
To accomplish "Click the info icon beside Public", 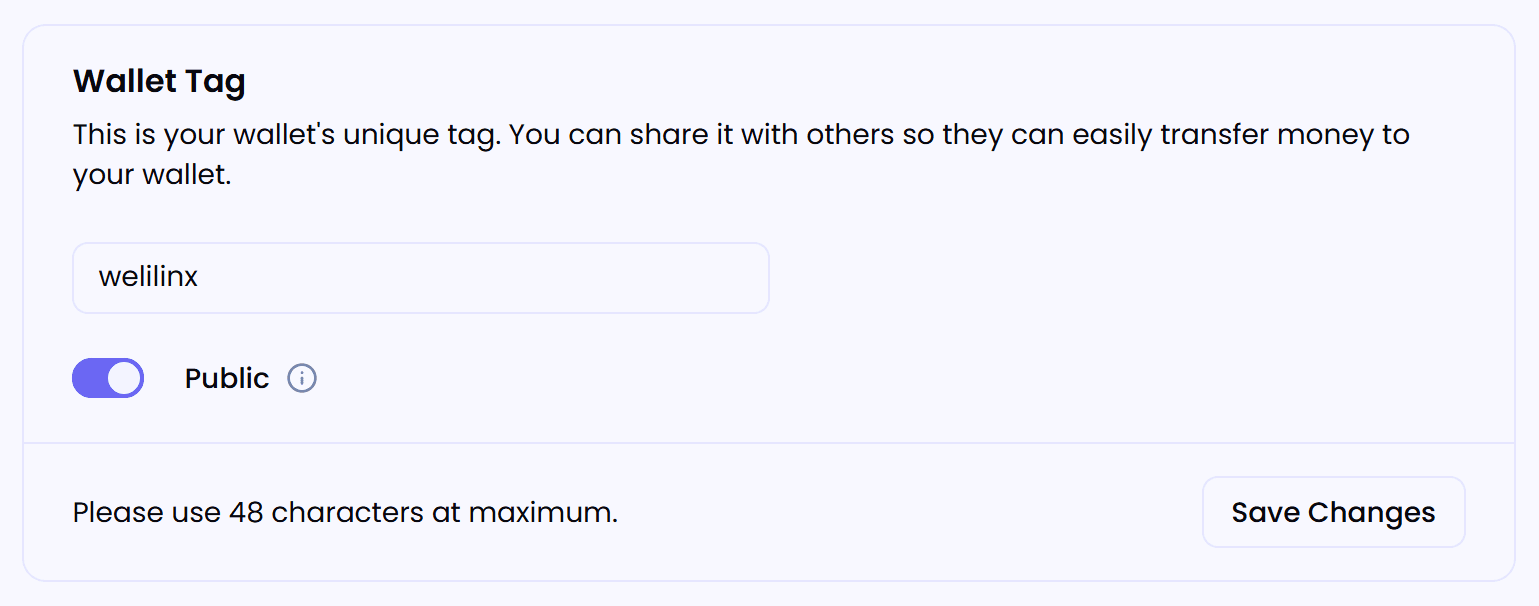I will click(302, 379).
